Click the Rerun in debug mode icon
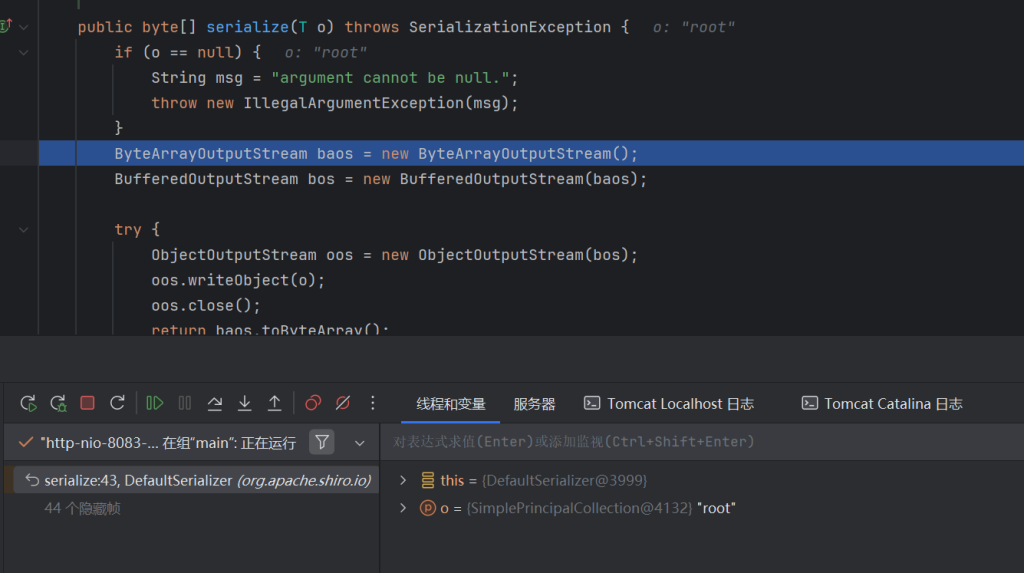1024x573 pixels. coord(58,403)
